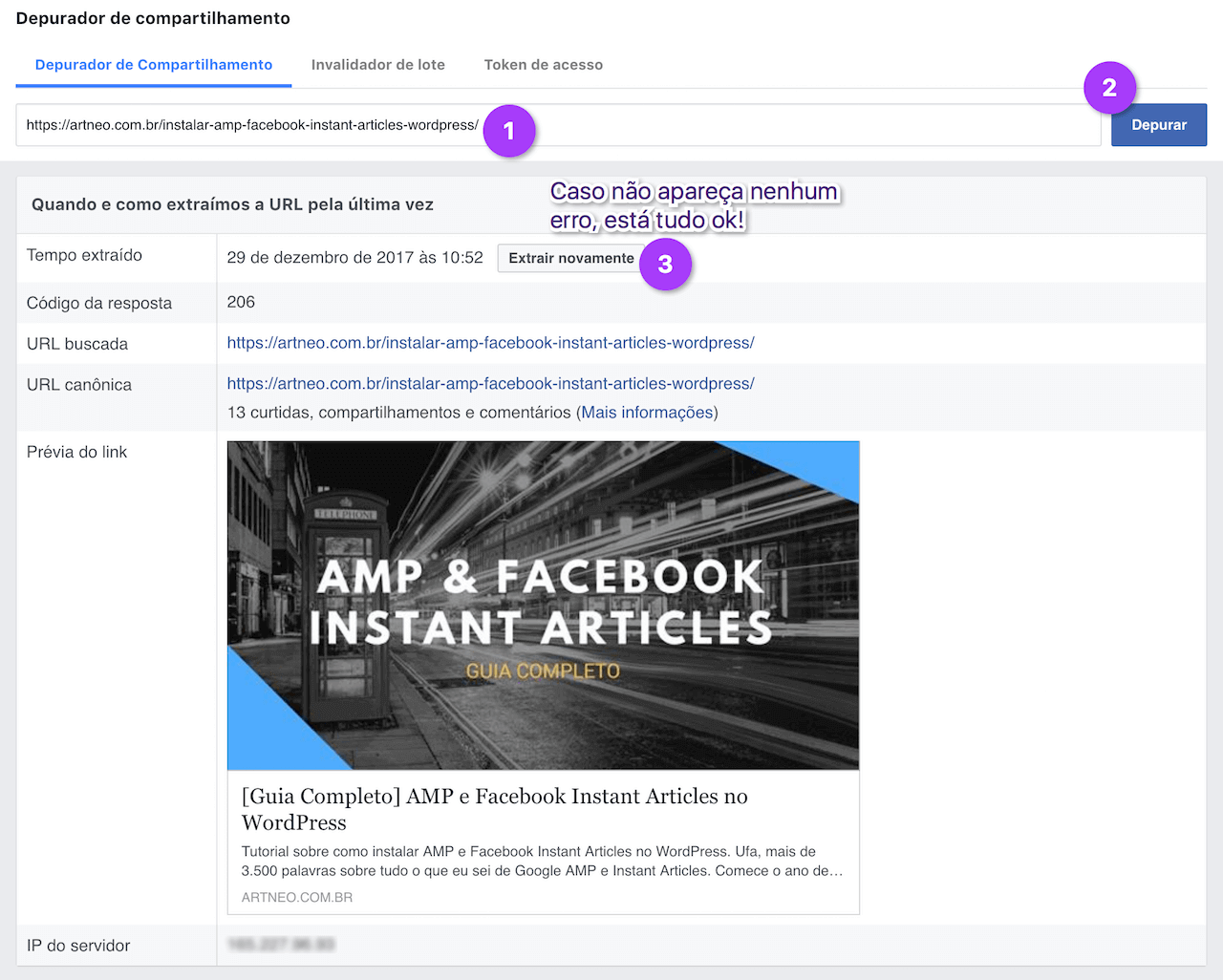Click the AMP & Facebook preview image
The image size is (1223, 980).
tap(543, 606)
